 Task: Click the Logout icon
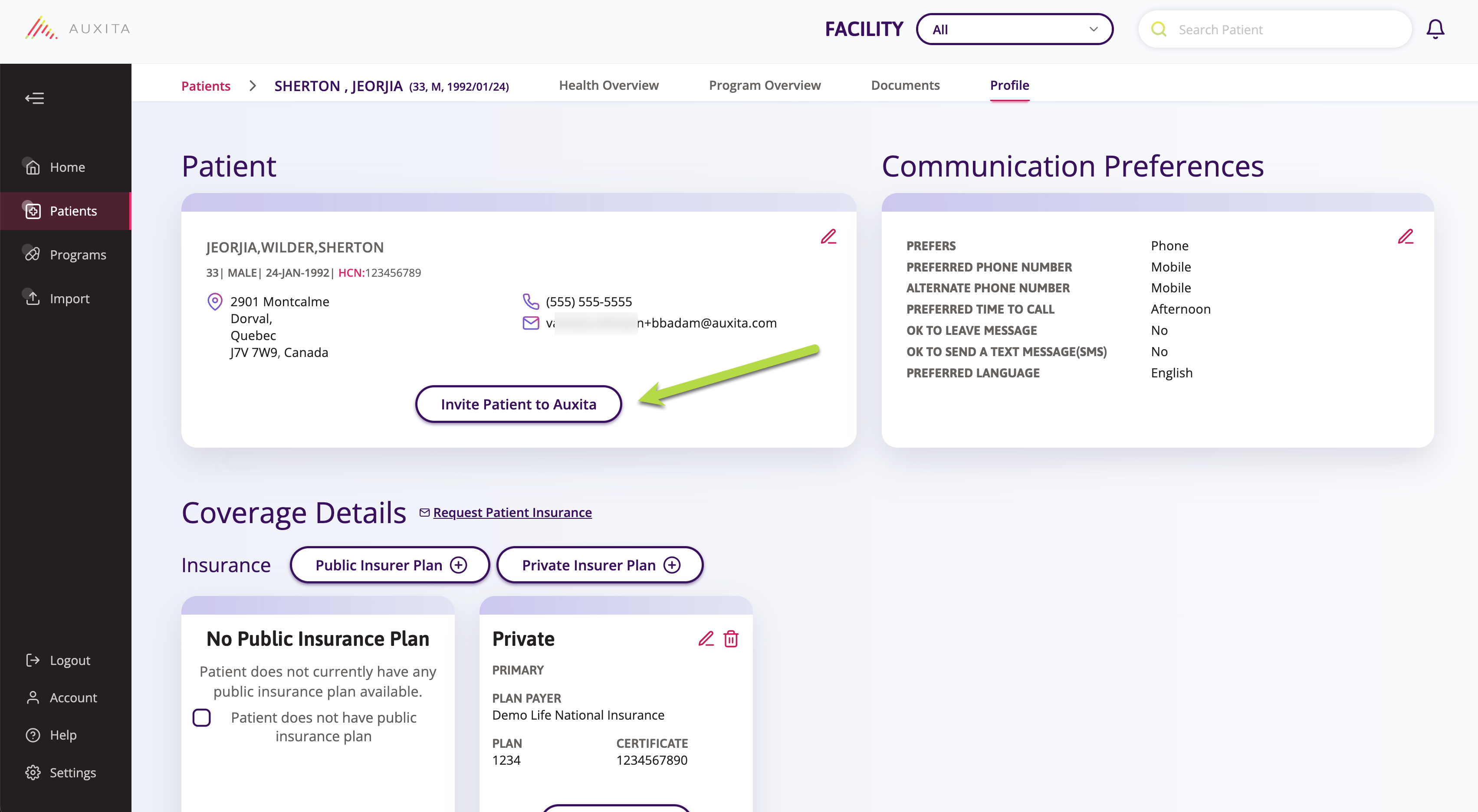point(33,660)
